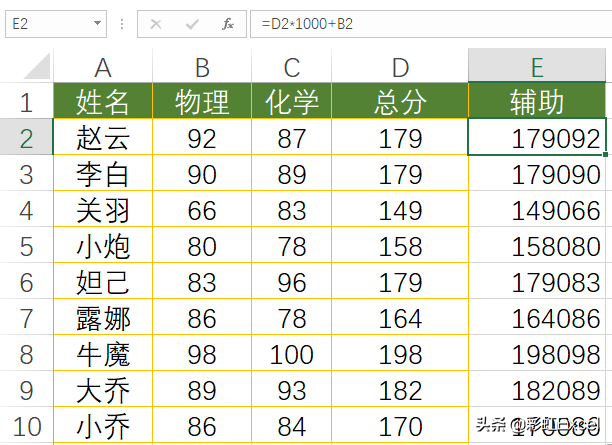Image resolution: width=612 pixels, height=445 pixels.
Task: Select column B header
Action: pos(202,66)
